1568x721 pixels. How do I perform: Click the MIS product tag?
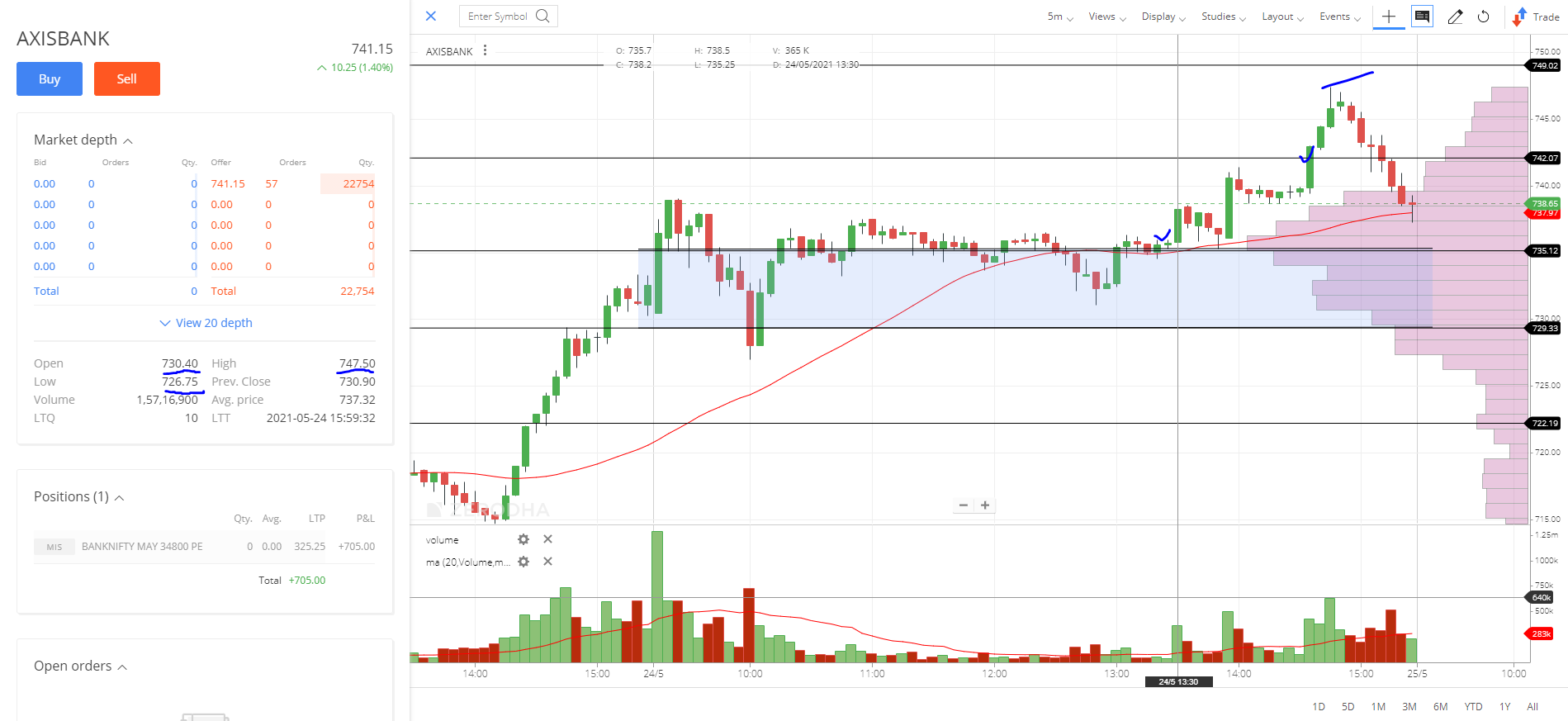coord(54,547)
